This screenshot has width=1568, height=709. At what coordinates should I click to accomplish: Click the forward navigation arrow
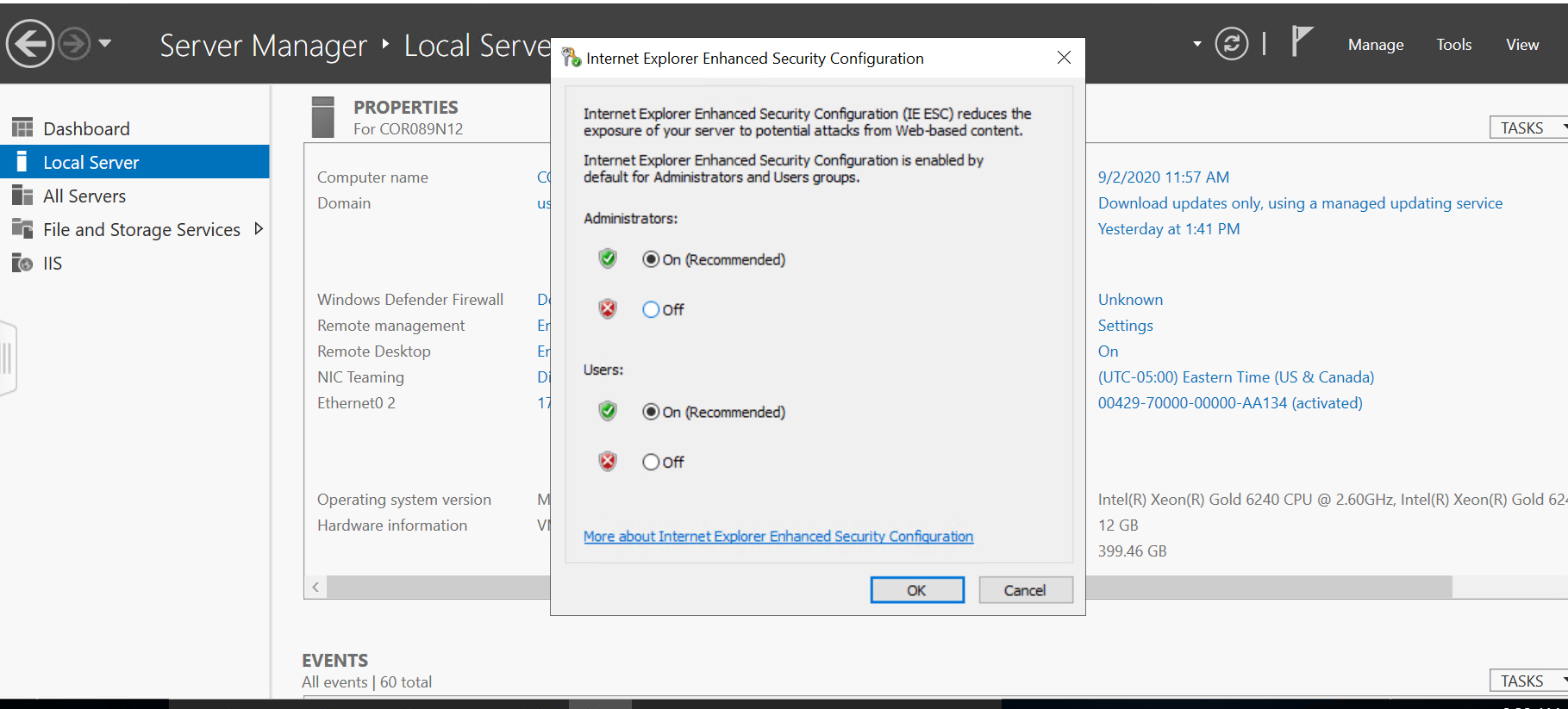(74, 43)
